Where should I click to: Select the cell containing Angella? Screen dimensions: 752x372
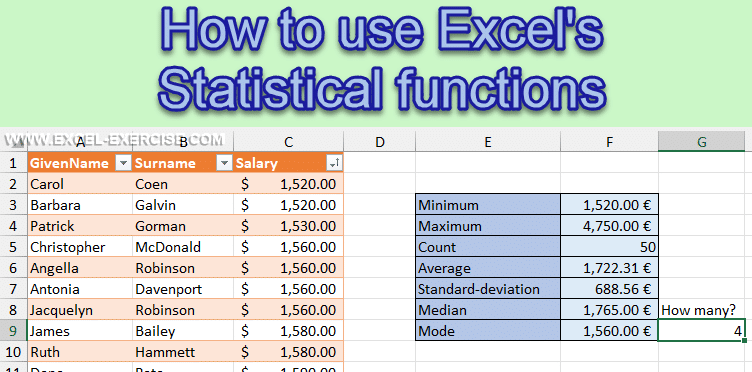80,268
